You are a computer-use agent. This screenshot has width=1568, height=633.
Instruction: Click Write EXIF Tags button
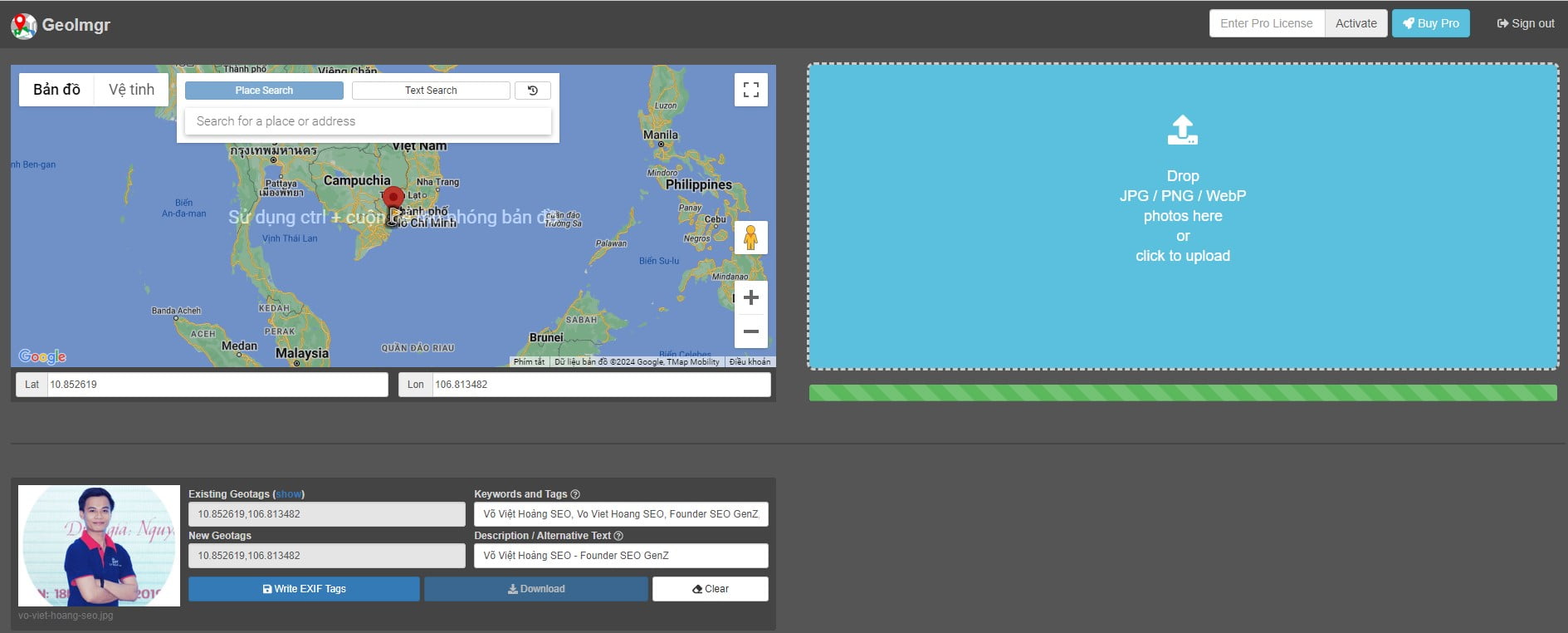(304, 589)
